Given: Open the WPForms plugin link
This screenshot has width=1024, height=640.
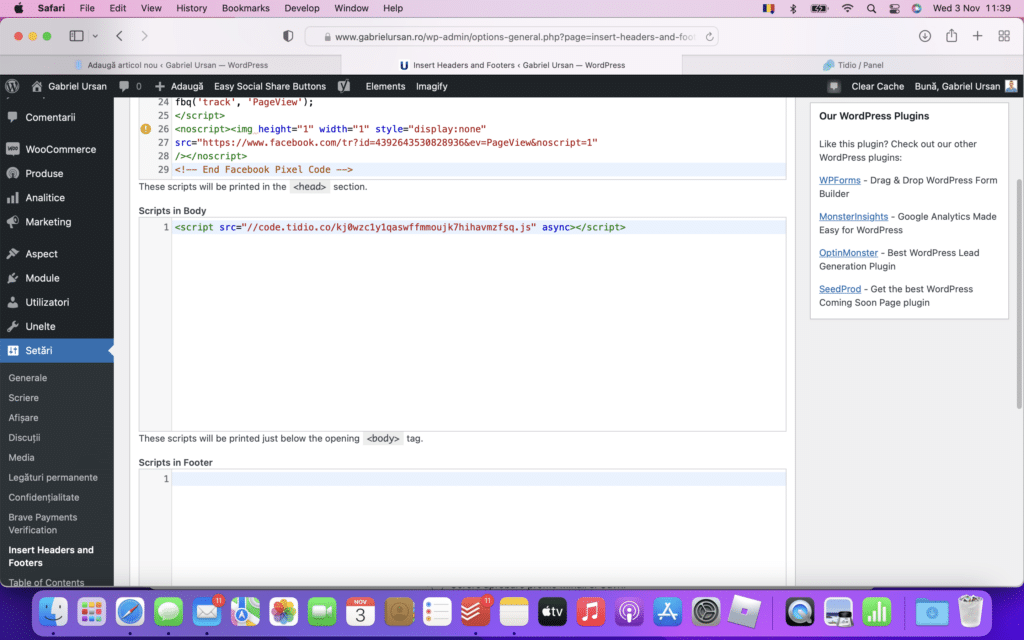Looking at the screenshot, I should coord(839,180).
